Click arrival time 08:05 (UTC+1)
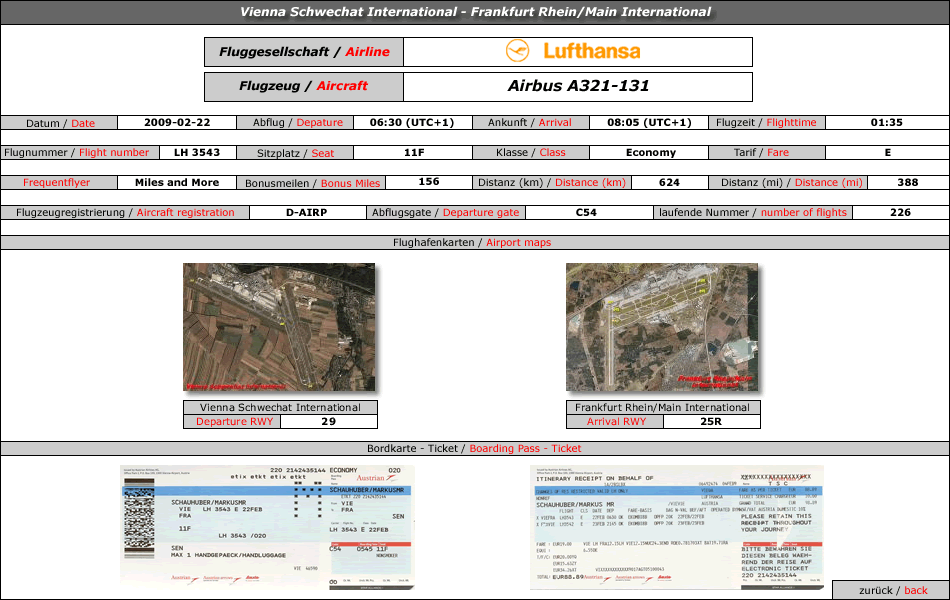The image size is (950, 600). click(649, 122)
